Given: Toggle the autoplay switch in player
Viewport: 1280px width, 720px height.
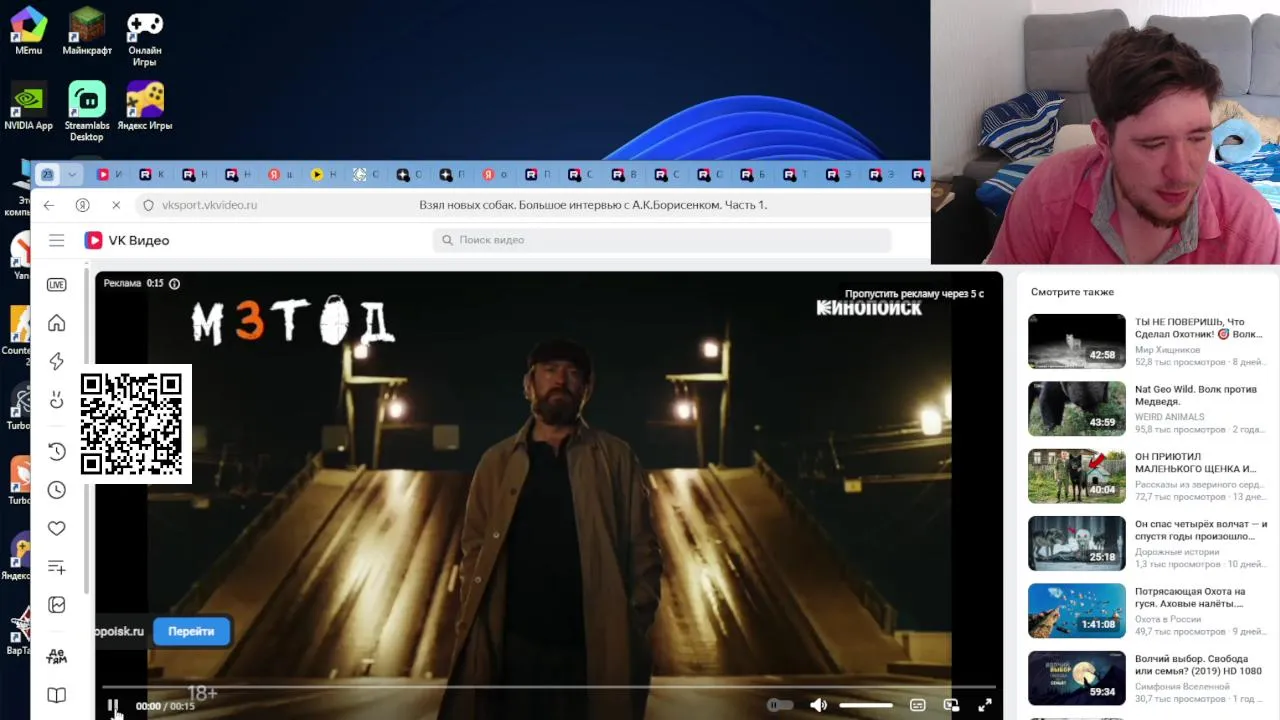Looking at the screenshot, I should (780, 705).
